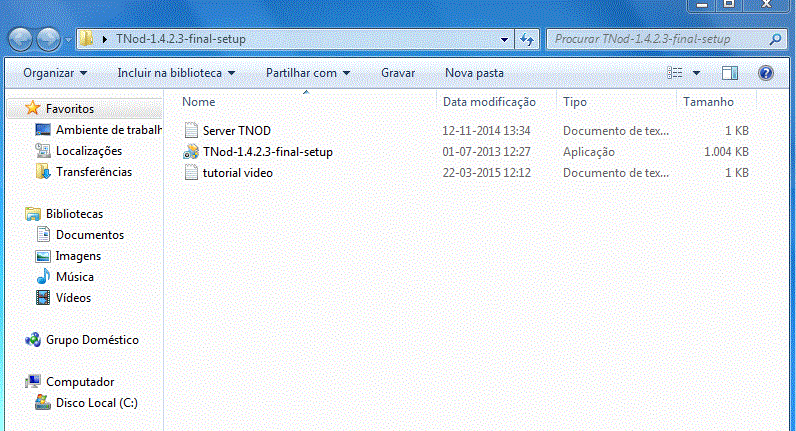The image size is (796, 431).
Task: Open the Vídeos library
Action: coord(73,298)
